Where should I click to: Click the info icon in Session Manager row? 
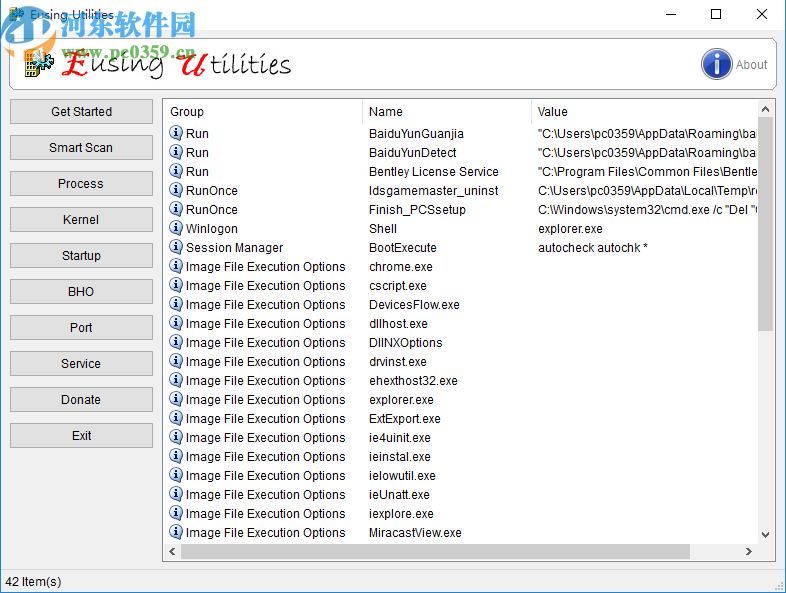(x=175, y=247)
